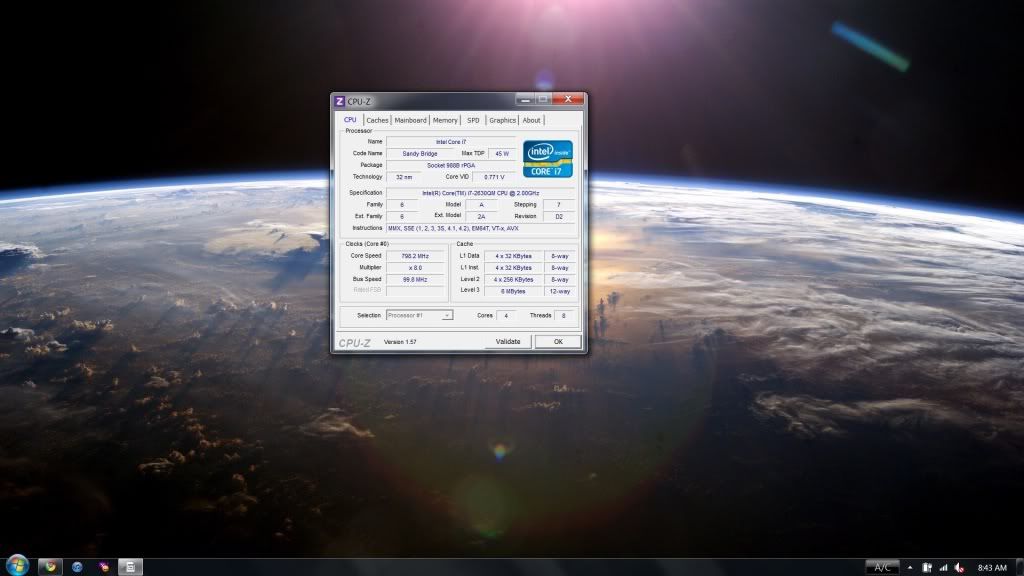Open the network signal tray icon
1024x576 pixels.
(x=943, y=568)
